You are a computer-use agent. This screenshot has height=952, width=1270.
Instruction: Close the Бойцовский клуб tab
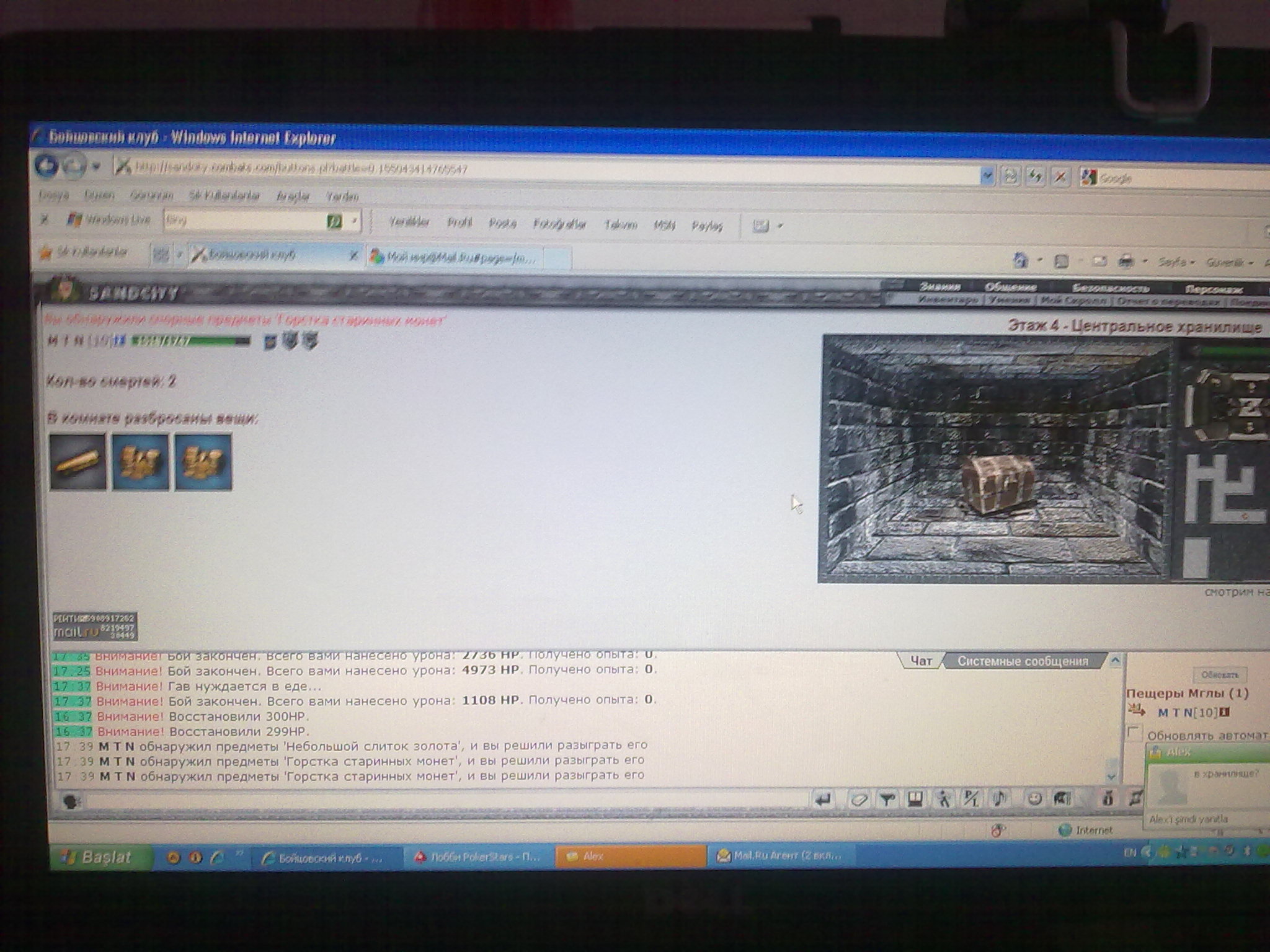[x=353, y=255]
